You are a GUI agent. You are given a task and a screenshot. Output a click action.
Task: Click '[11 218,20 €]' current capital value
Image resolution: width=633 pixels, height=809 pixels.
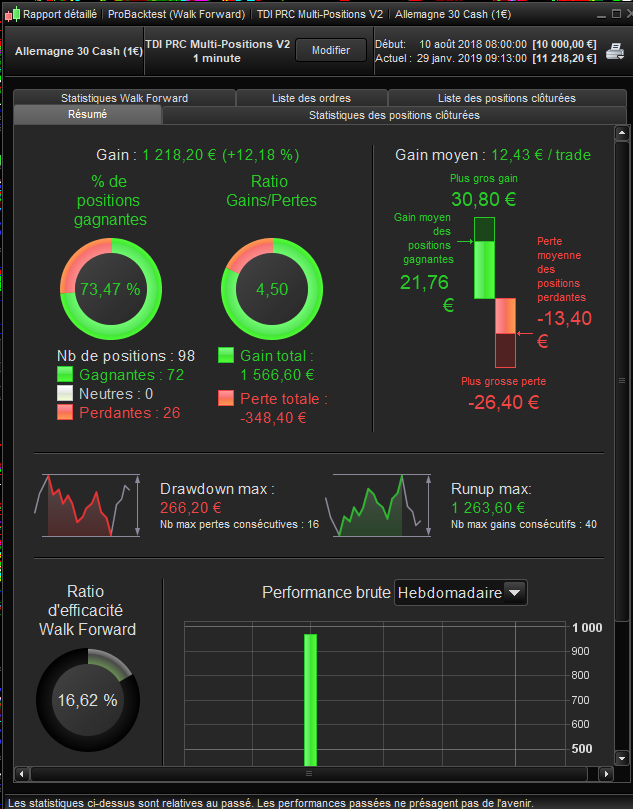(564, 58)
